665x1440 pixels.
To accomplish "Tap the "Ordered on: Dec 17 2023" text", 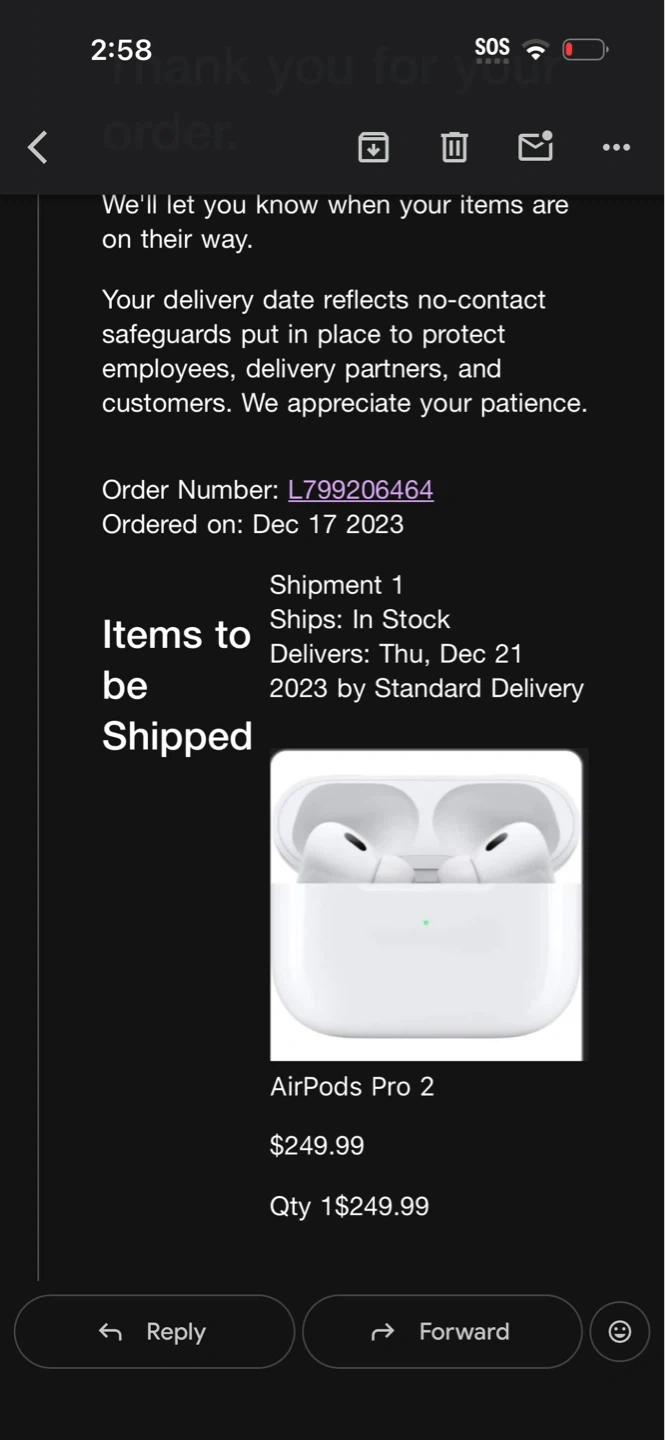I will coord(253,524).
